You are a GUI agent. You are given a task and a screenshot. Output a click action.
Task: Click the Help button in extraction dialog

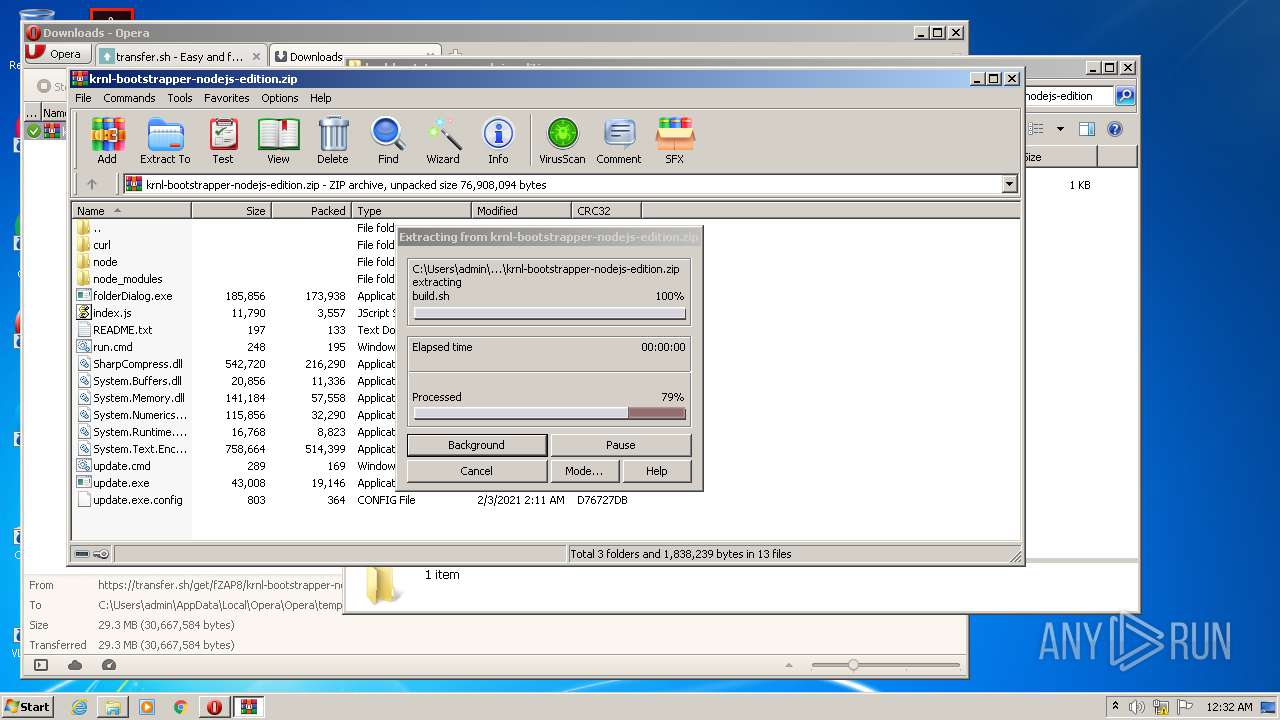coord(656,471)
